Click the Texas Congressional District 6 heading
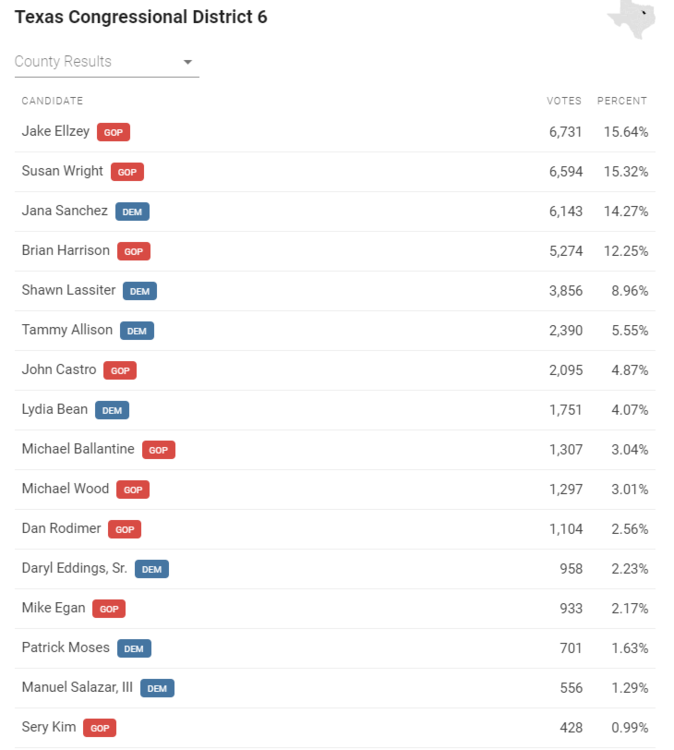The width and height of the screenshot is (674, 750). tap(141, 17)
